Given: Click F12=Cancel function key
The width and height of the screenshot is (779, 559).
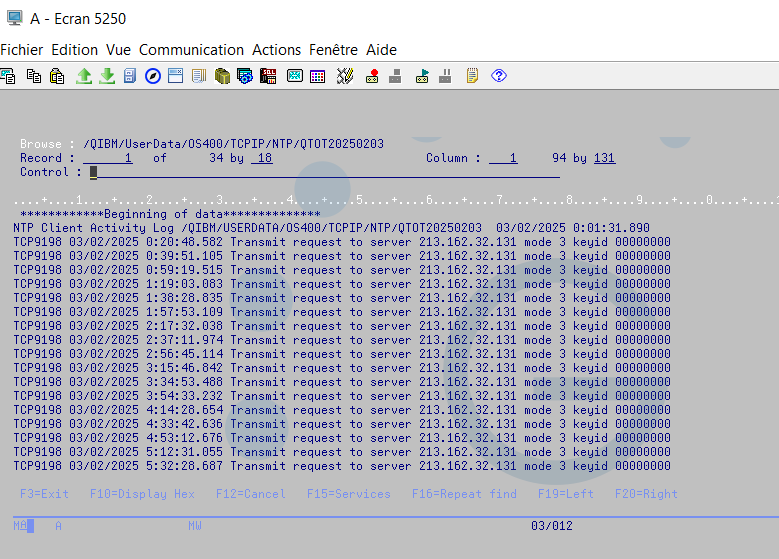Looking at the screenshot, I should [251, 494].
